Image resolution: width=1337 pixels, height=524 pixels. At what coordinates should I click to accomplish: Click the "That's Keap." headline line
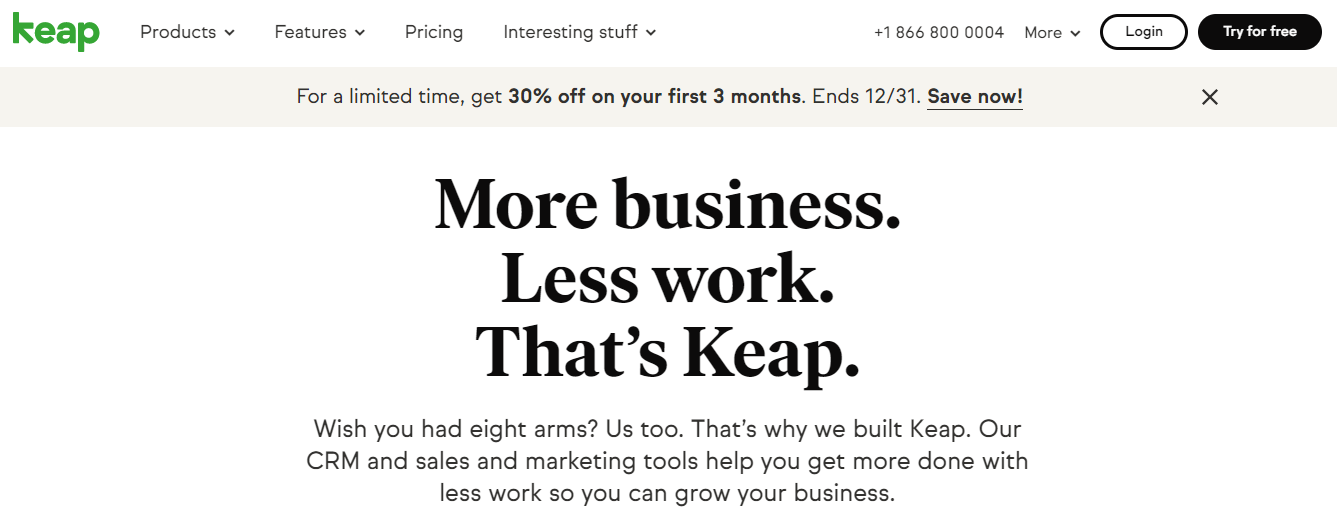(668, 351)
